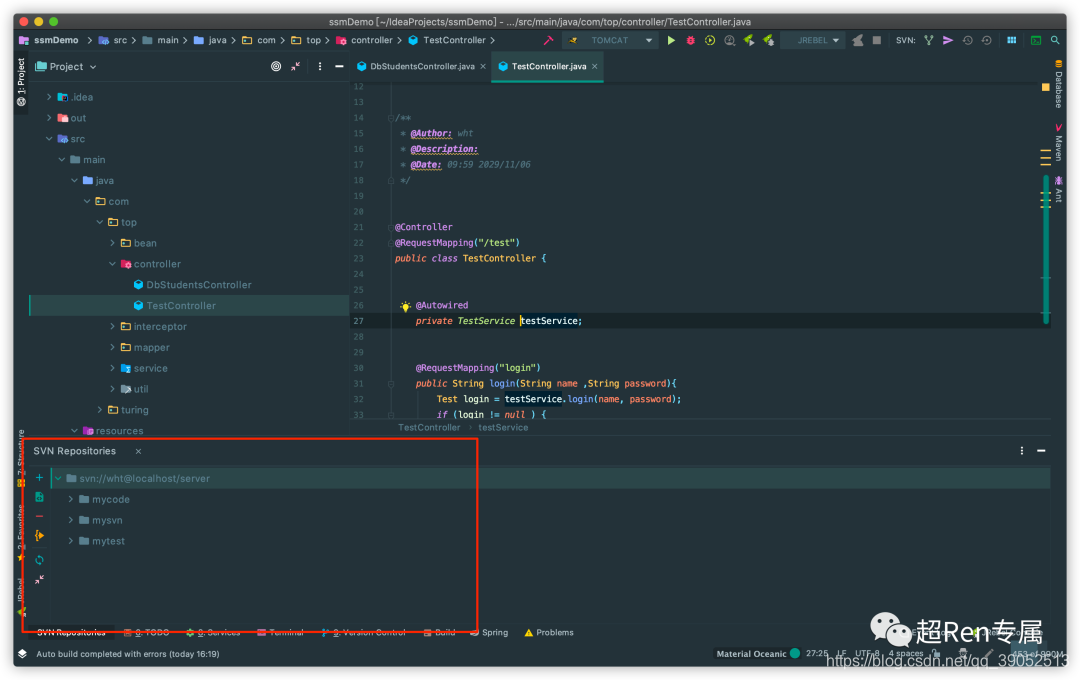Expand the out folder

pos(49,118)
